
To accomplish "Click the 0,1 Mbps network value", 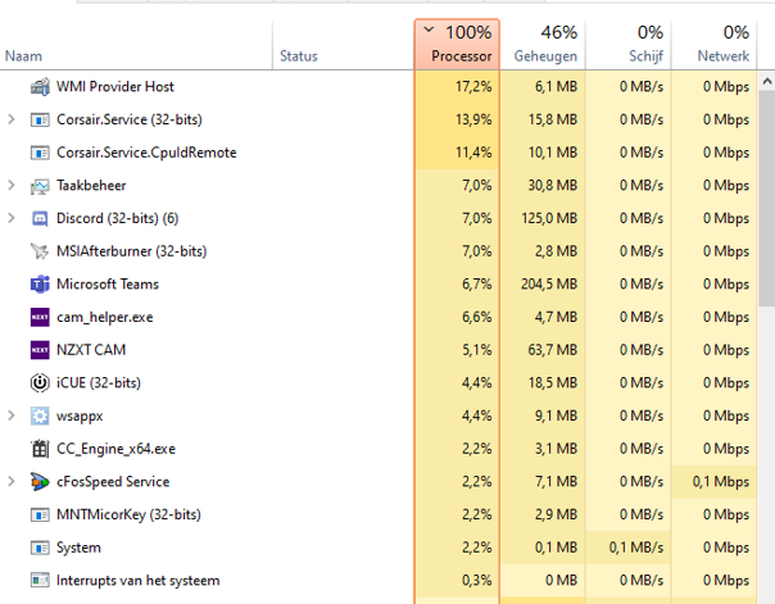I will coord(721,482).
